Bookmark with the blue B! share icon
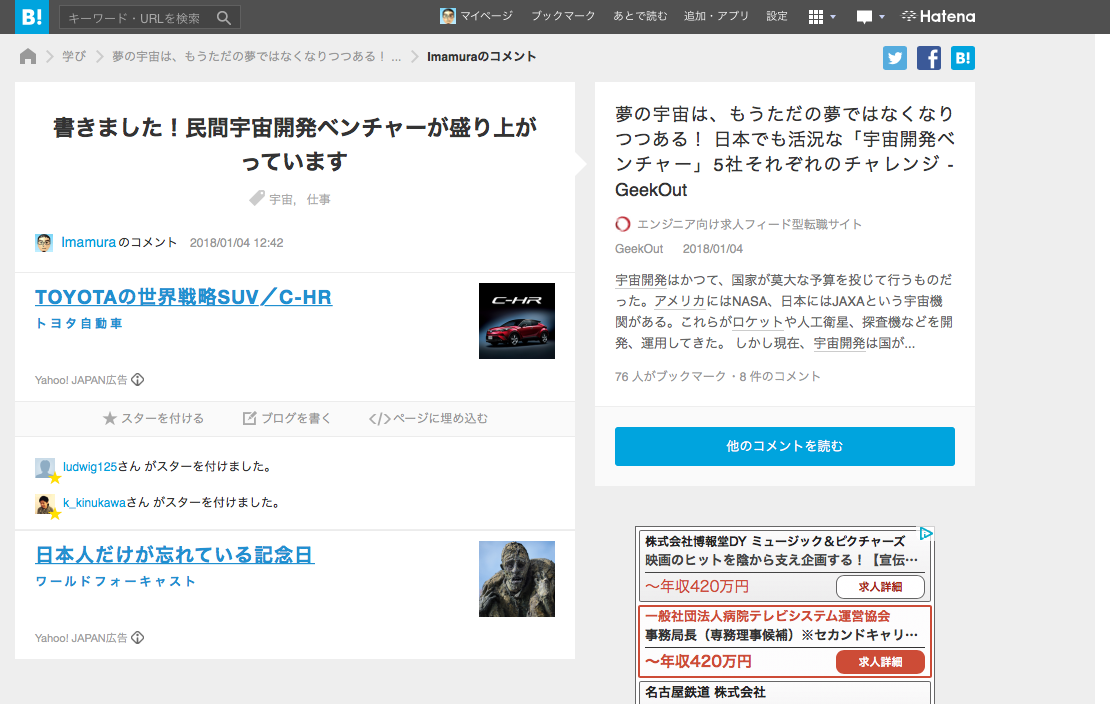The height and width of the screenshot is (704, 1110). coord(963,58)
